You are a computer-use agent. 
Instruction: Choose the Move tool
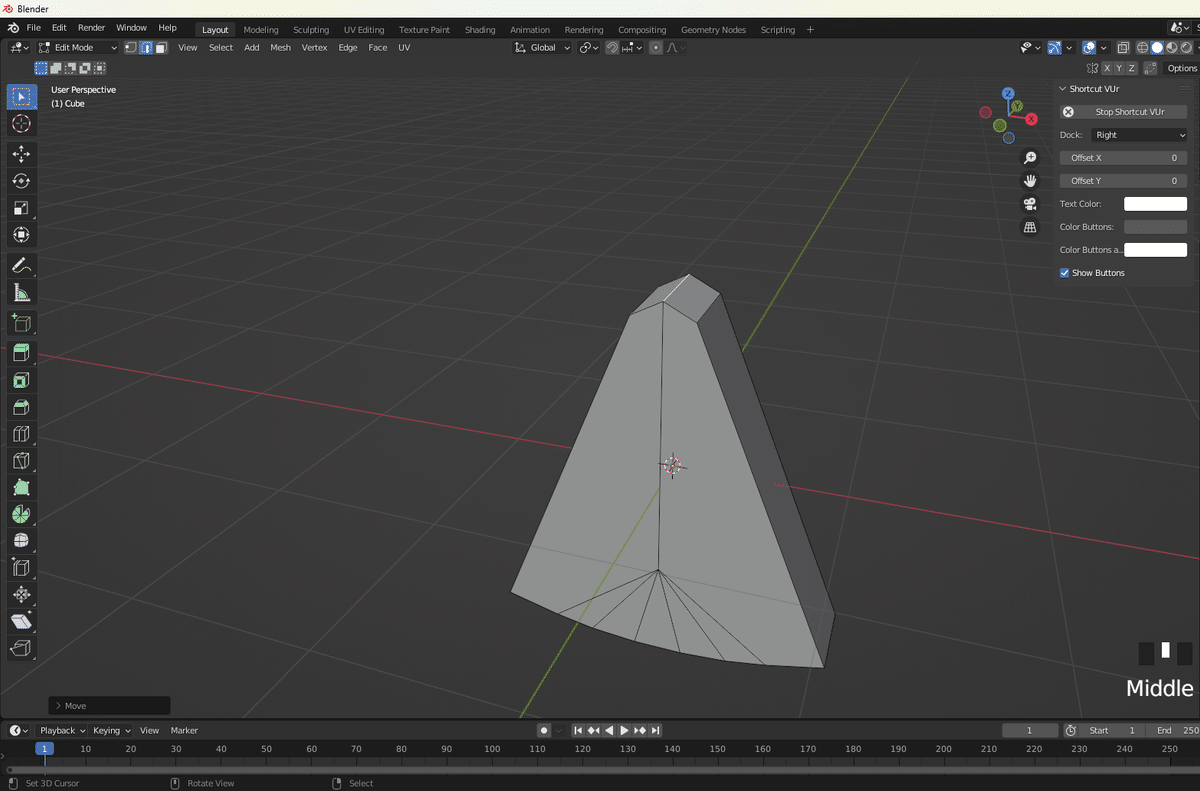[x=21, y=154]
